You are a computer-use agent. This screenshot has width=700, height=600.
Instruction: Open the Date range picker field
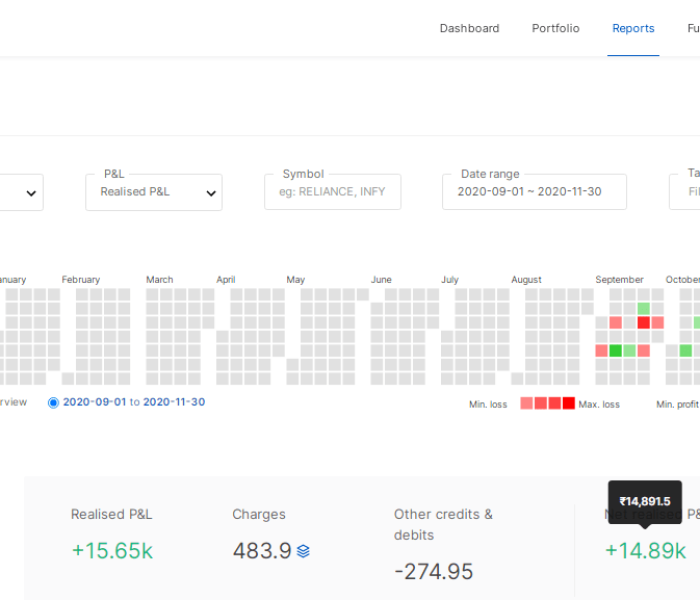click(534, 192)
